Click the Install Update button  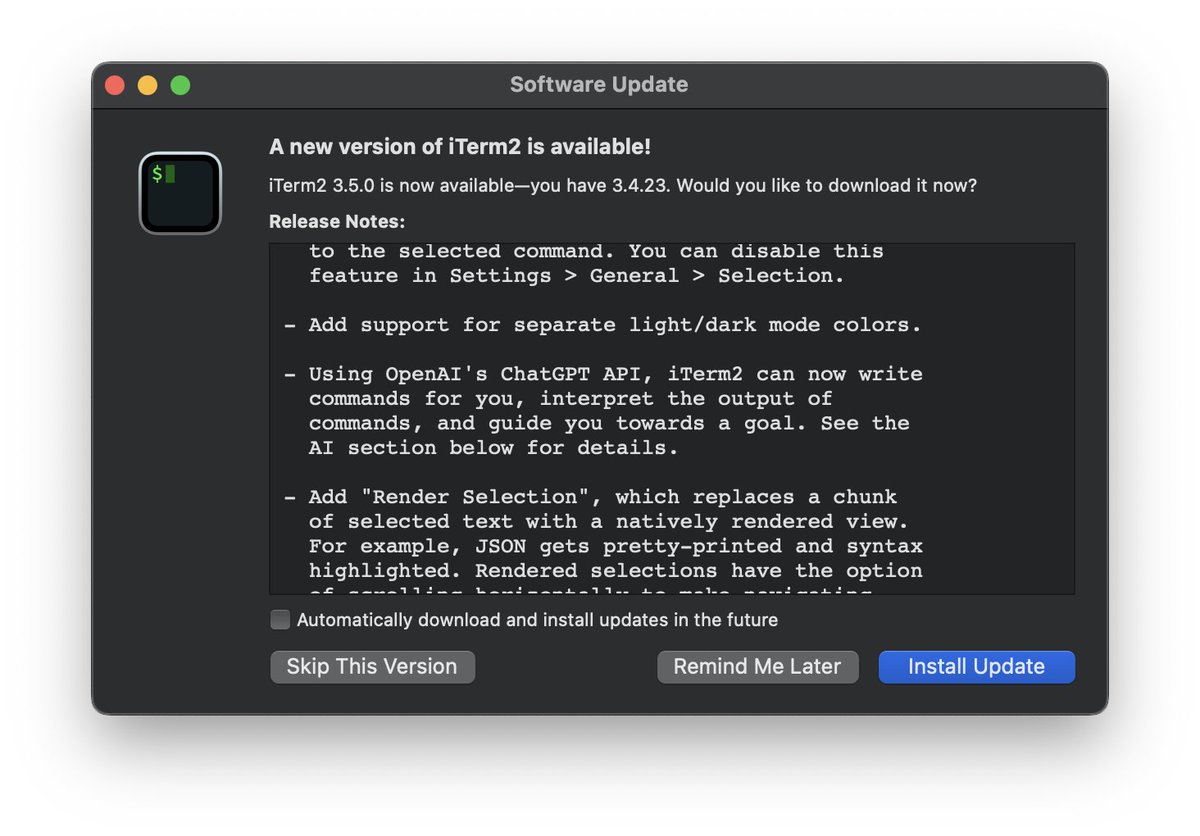976,667
